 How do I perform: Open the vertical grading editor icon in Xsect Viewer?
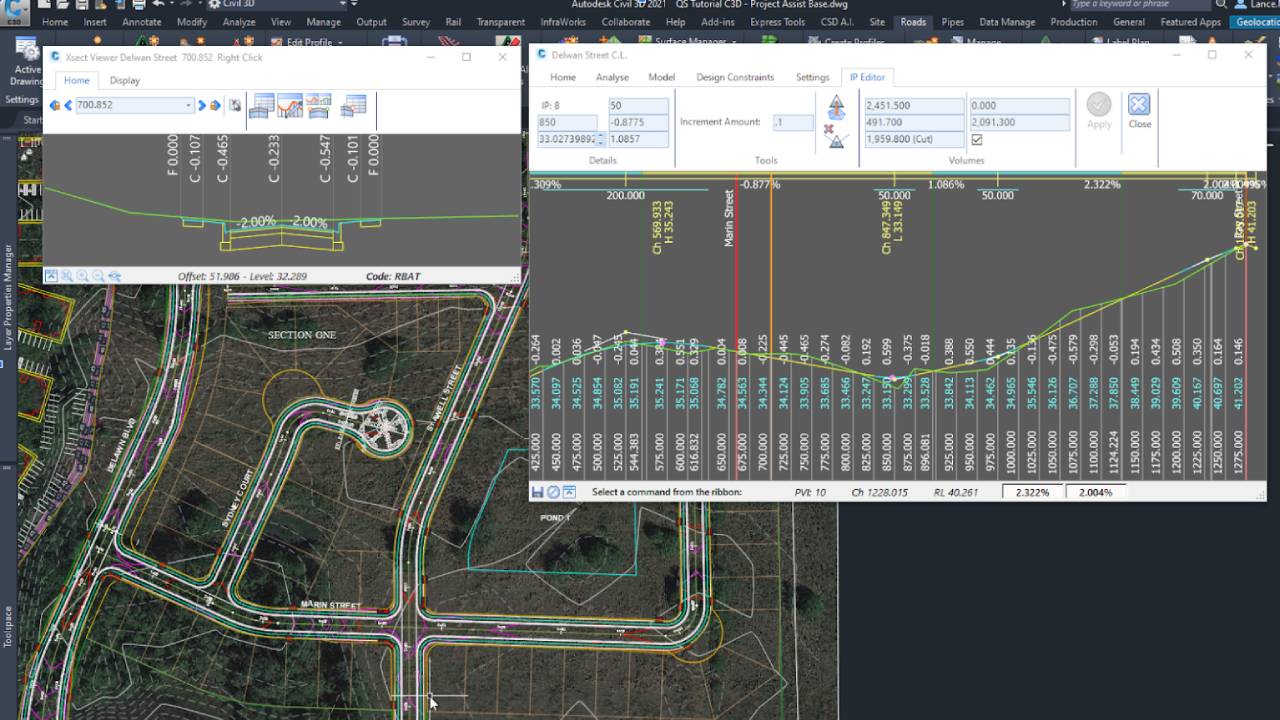[x=290, y=106]
